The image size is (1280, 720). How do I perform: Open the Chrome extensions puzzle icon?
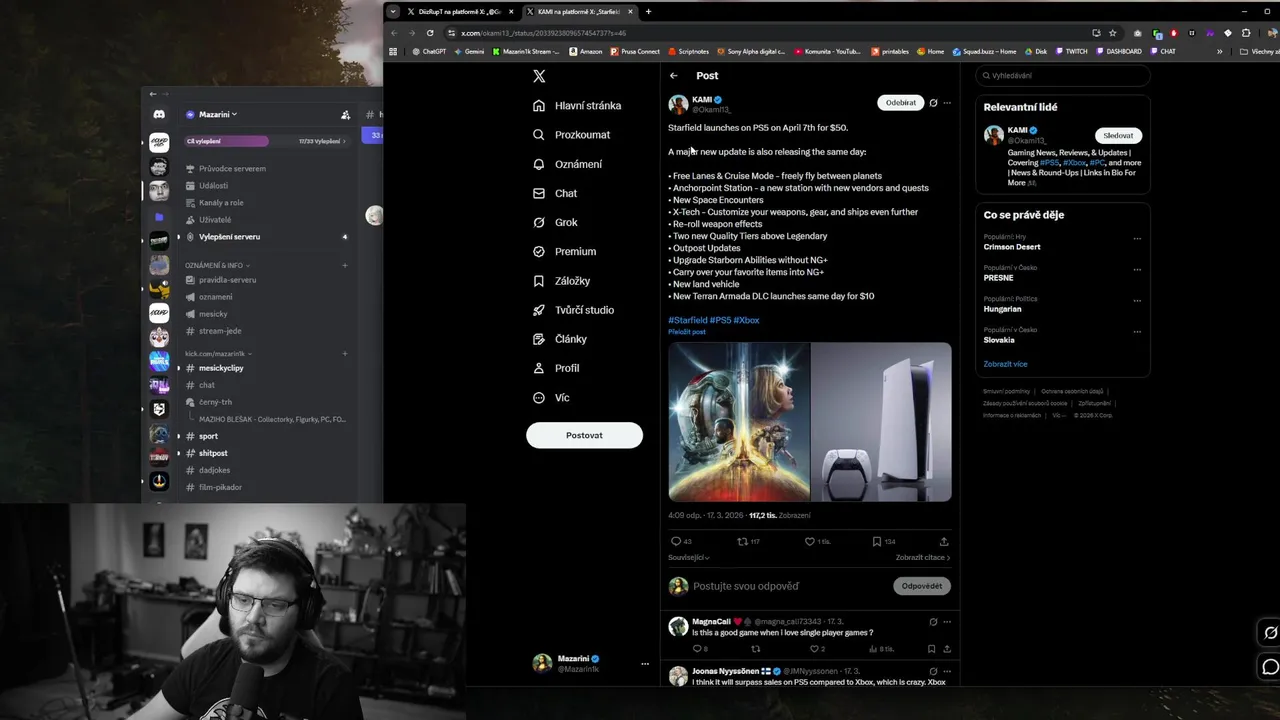1246,33
